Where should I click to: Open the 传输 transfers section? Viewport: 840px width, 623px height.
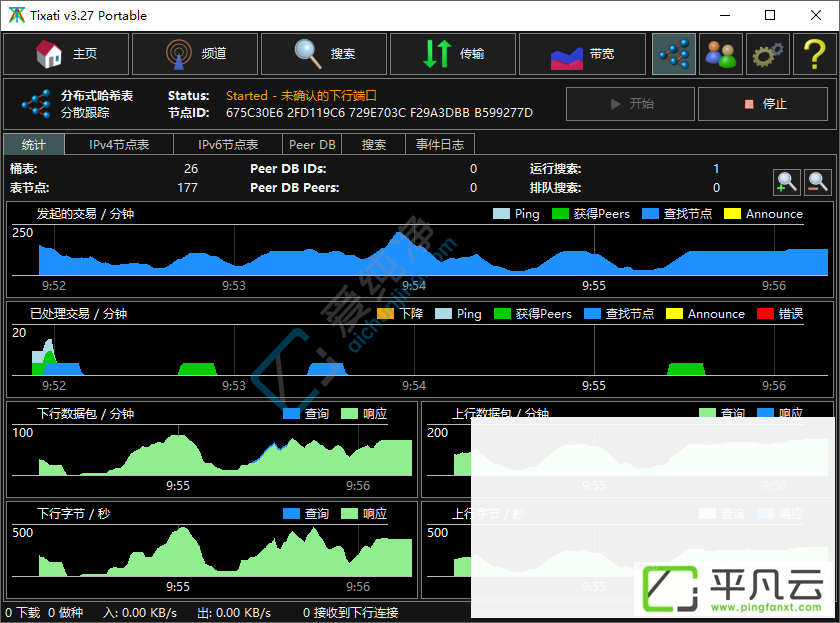pos(453,54)
